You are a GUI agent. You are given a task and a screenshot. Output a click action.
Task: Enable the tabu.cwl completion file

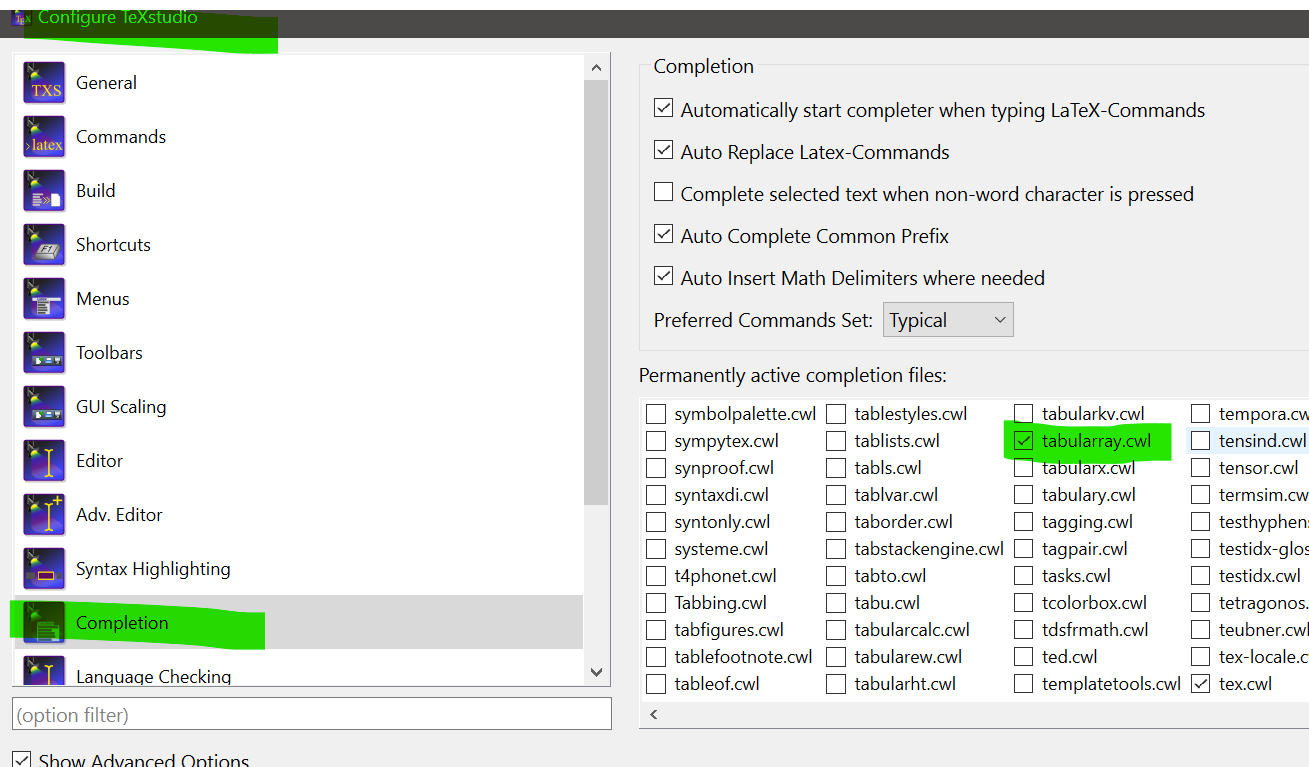pos(836,602)
